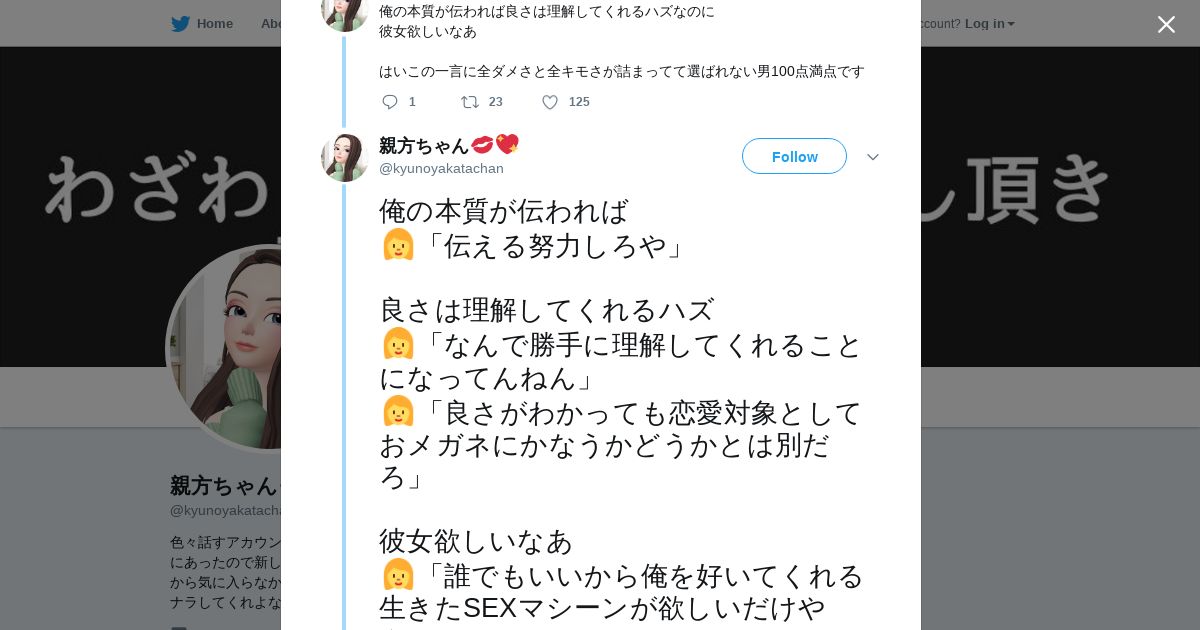
Task: Open the avatar beside the Follow button
Action: click(x=344, y=158)
